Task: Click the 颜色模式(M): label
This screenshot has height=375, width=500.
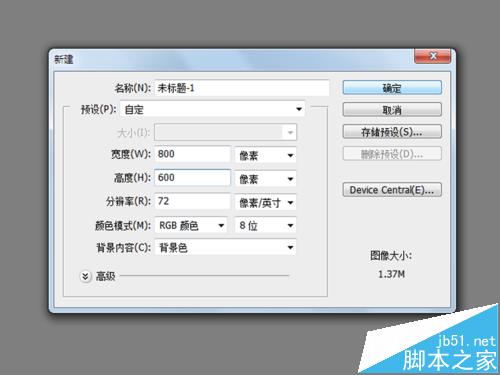Action: (x=123, y=226)
